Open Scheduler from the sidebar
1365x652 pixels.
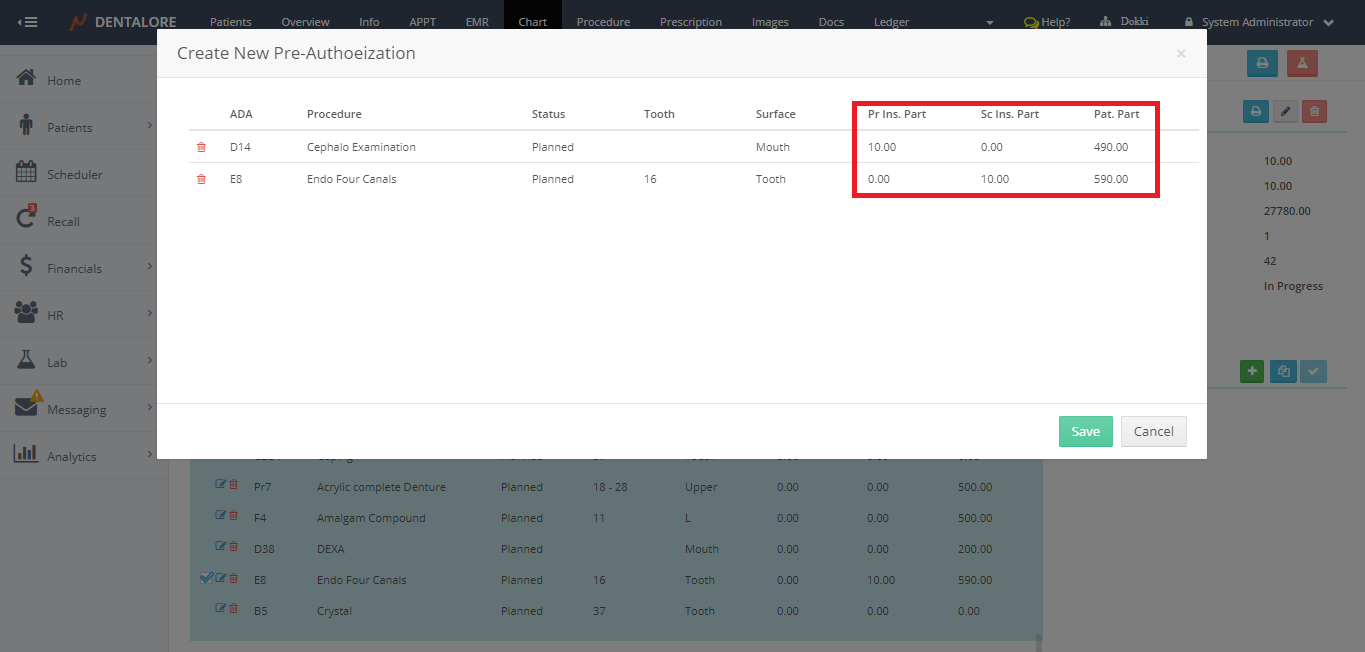click(x=74, y=174)
